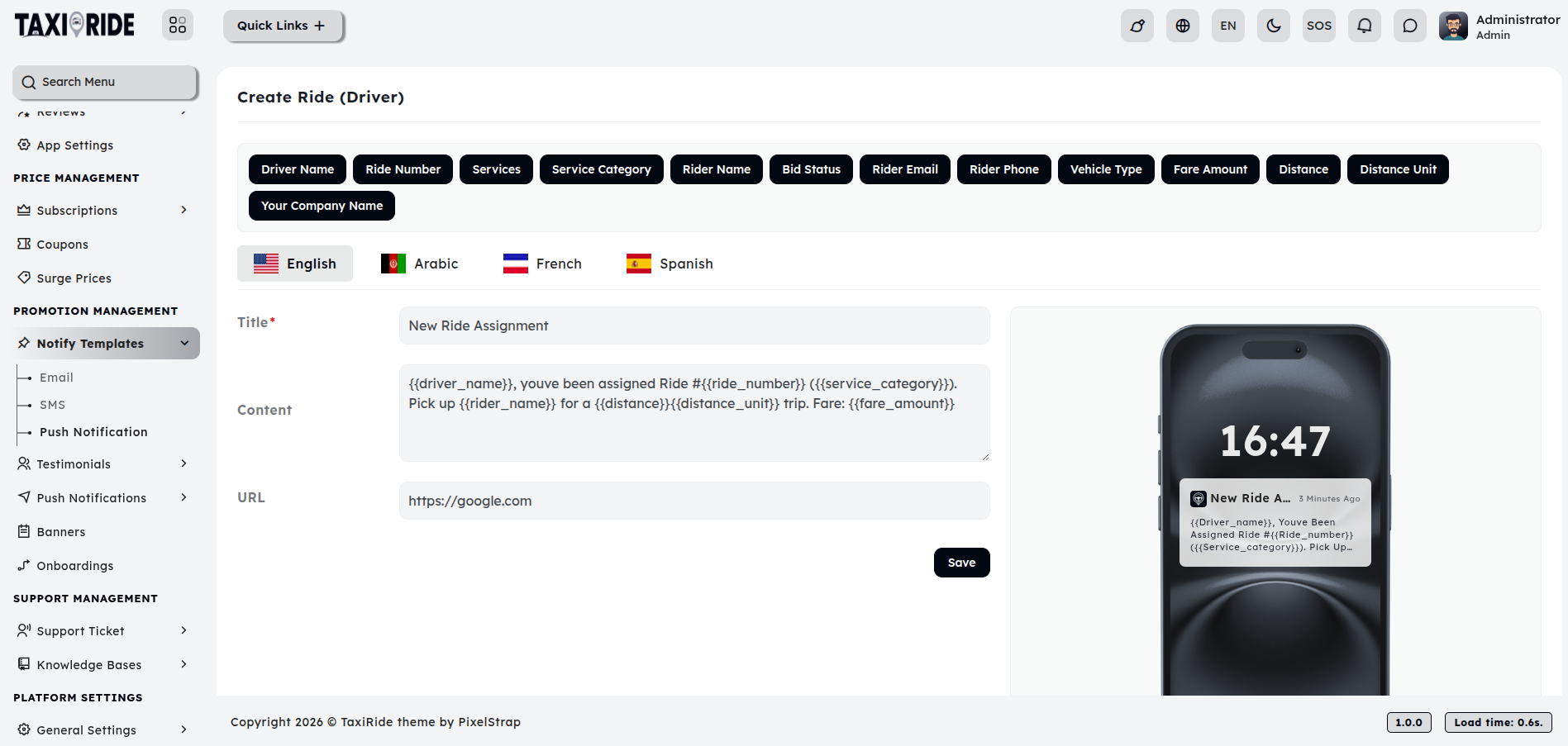
Task: Click the Title input field
Action: [694, 325]
